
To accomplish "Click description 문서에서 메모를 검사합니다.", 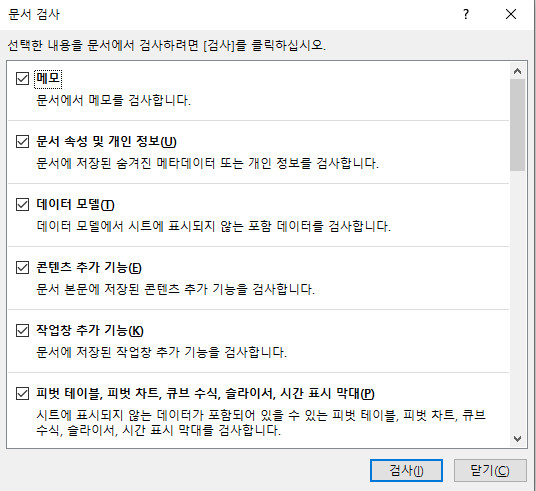I will (113, 100).
